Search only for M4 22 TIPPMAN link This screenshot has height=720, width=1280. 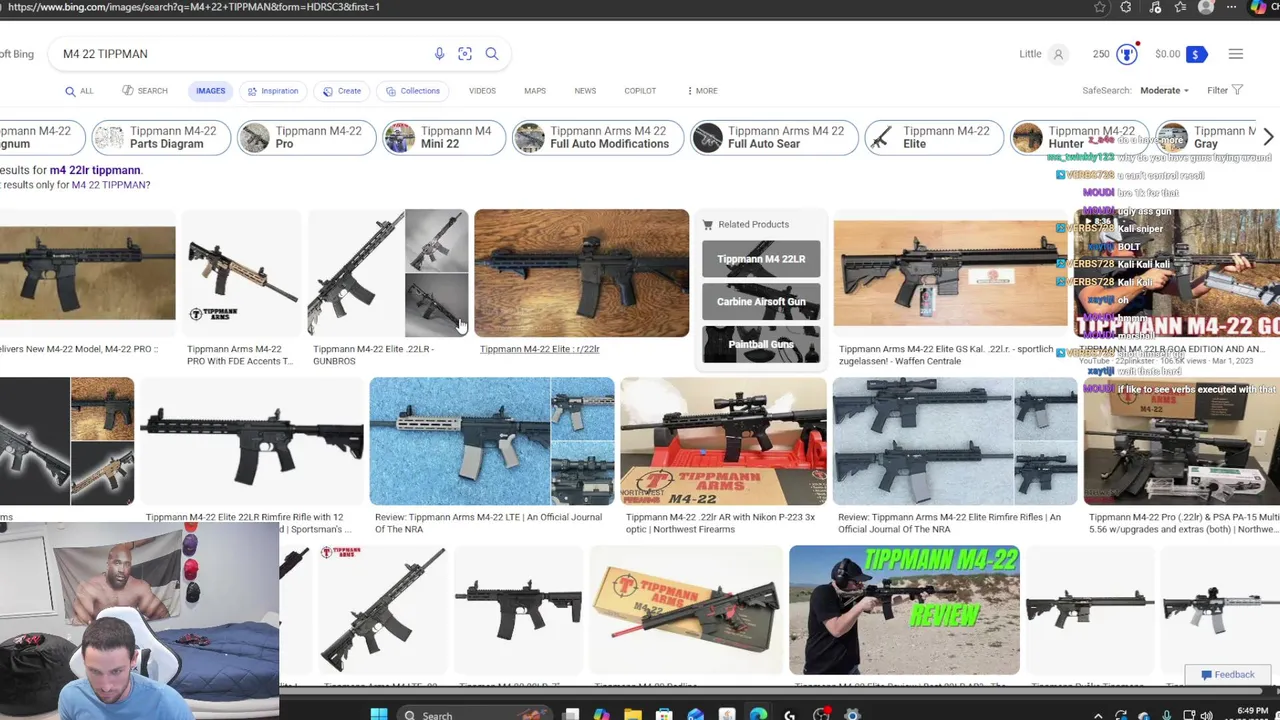point(110,185)
